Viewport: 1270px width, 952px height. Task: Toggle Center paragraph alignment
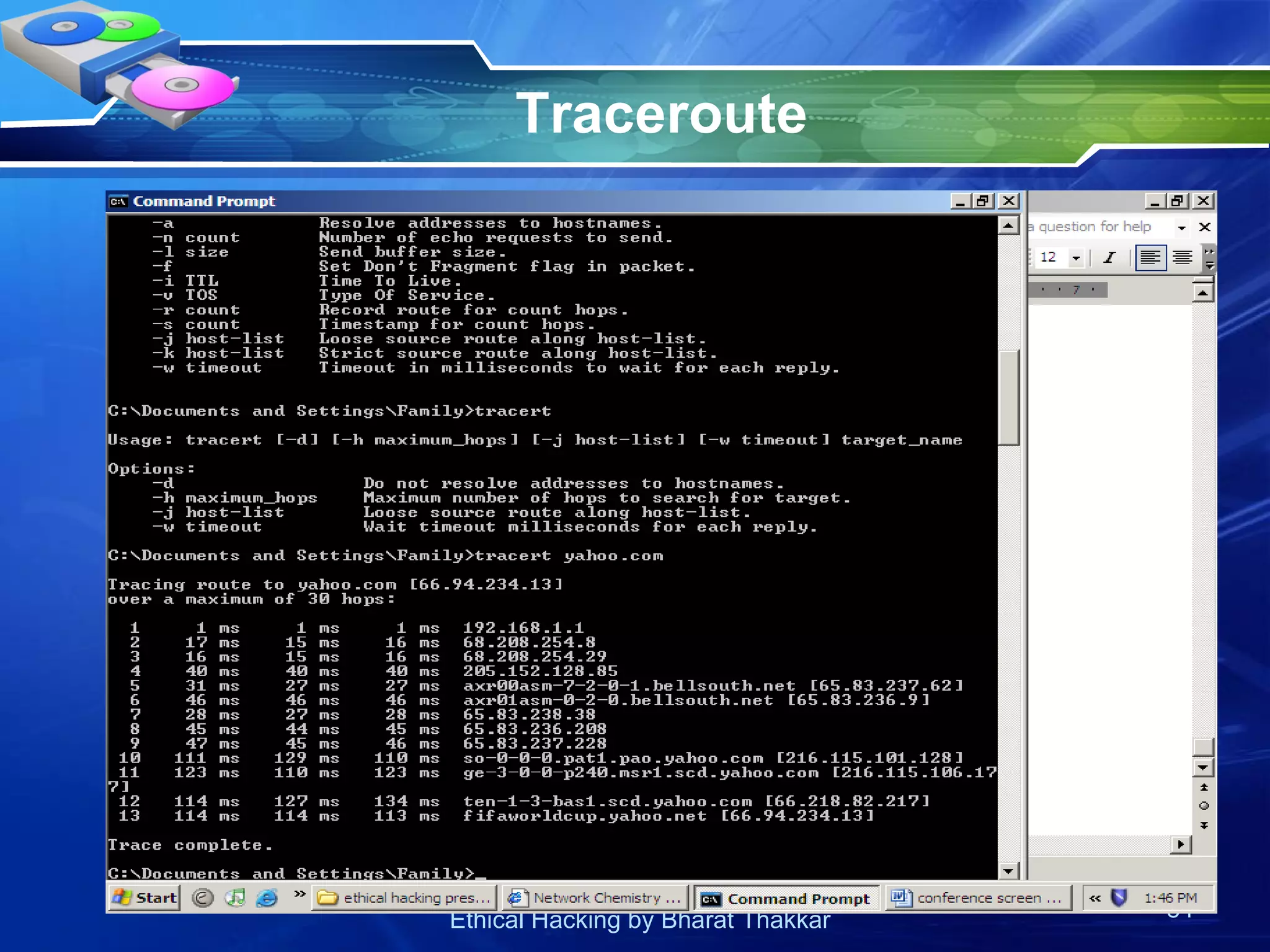point(1182,257)
